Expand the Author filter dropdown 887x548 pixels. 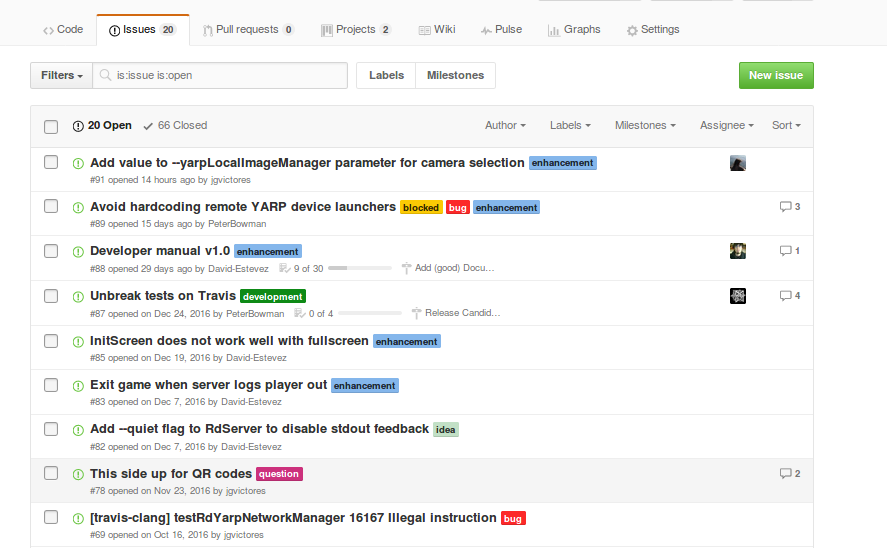[x=506, y=126]
